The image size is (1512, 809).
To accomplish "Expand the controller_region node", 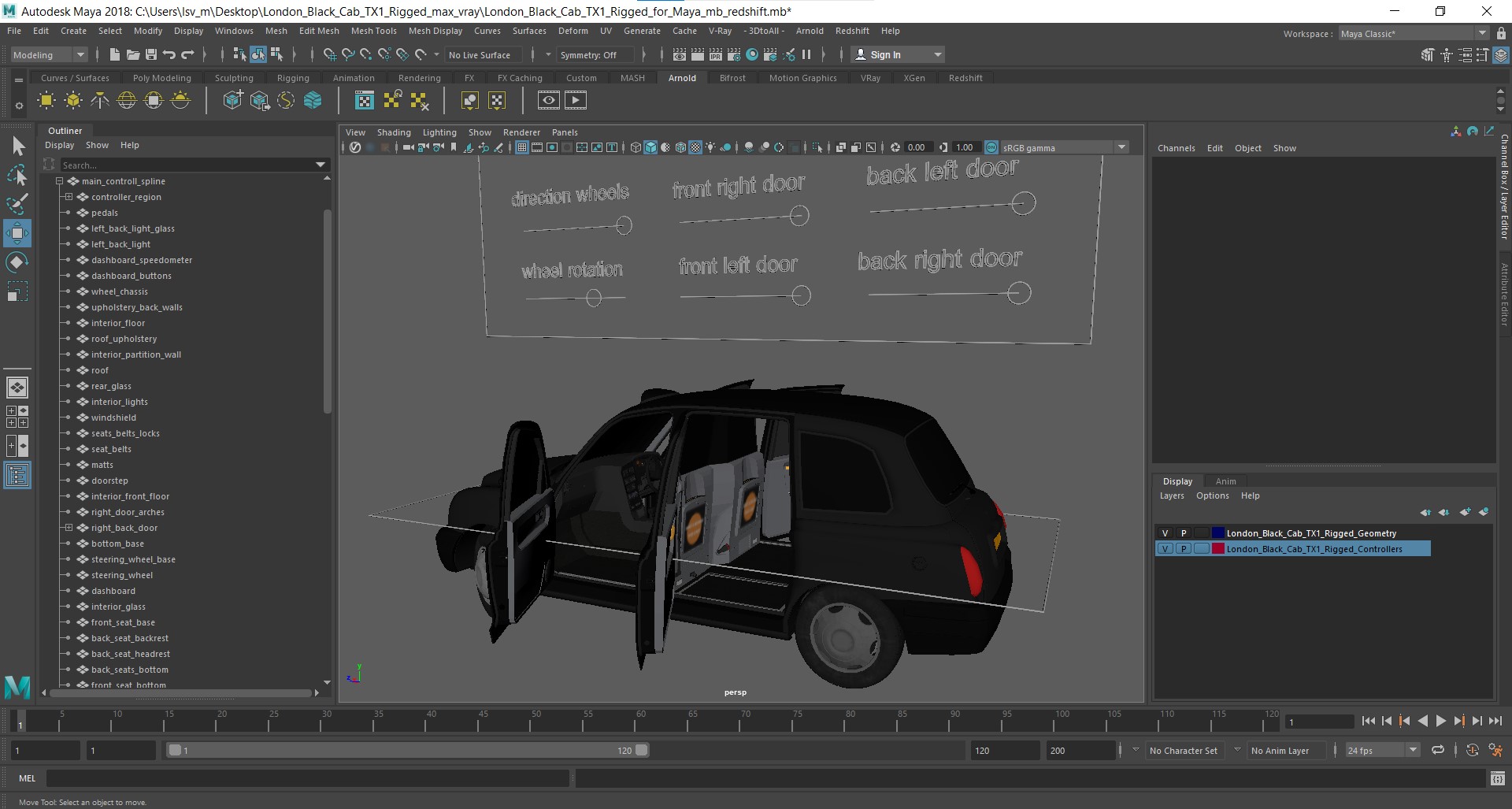I will click(69, 197).
